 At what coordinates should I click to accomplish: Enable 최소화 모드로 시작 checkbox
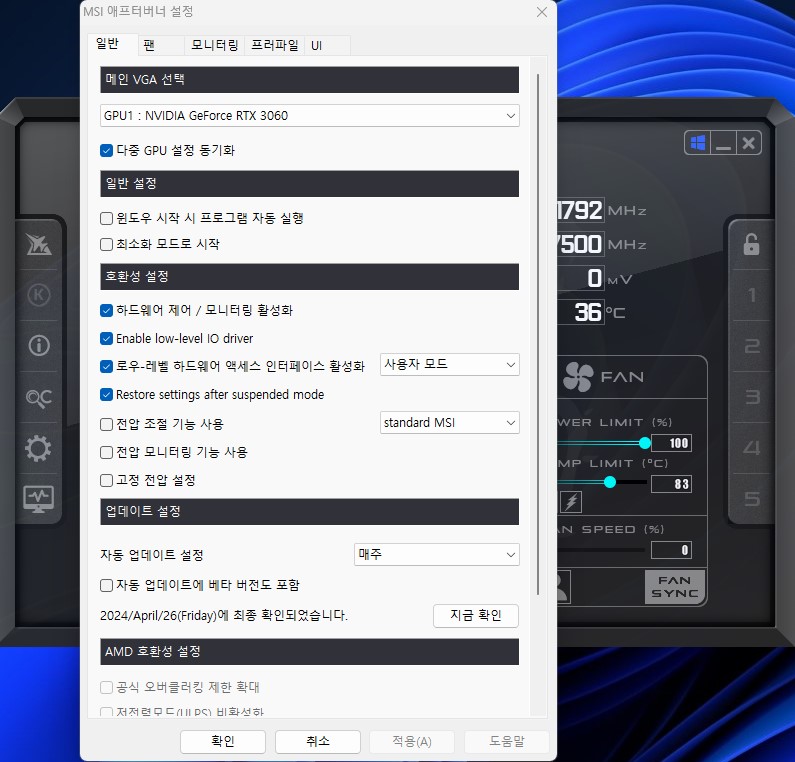(106, 244)
